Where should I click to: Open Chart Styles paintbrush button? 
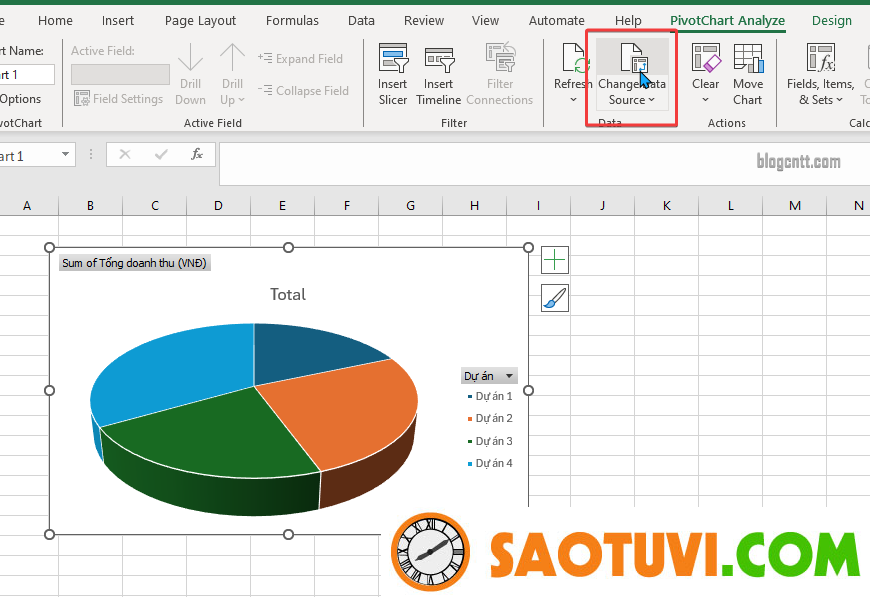[x=555, y=298]
